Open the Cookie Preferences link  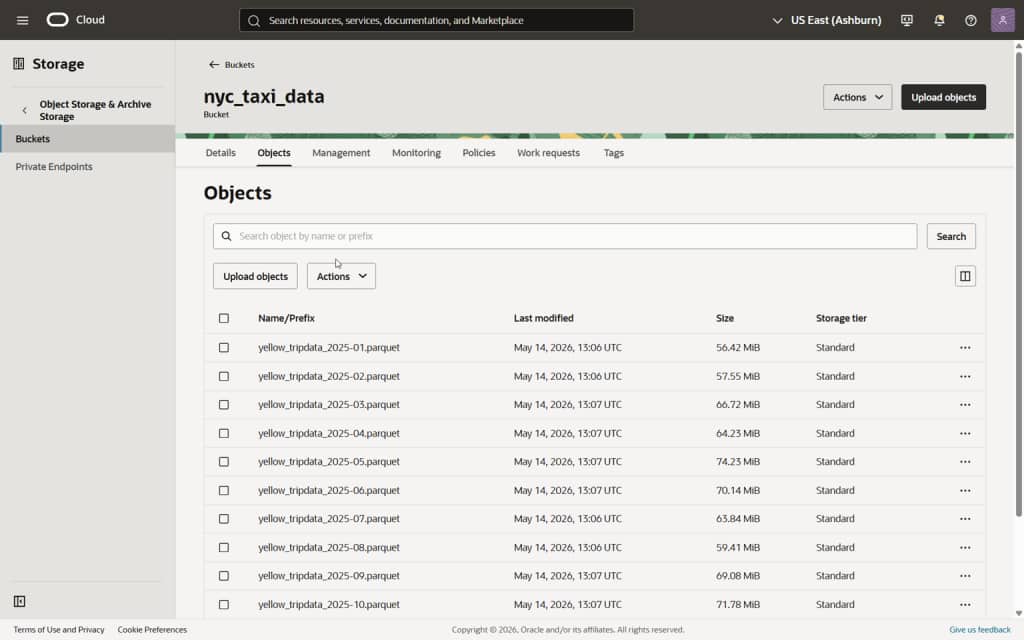tap(152, 630)
